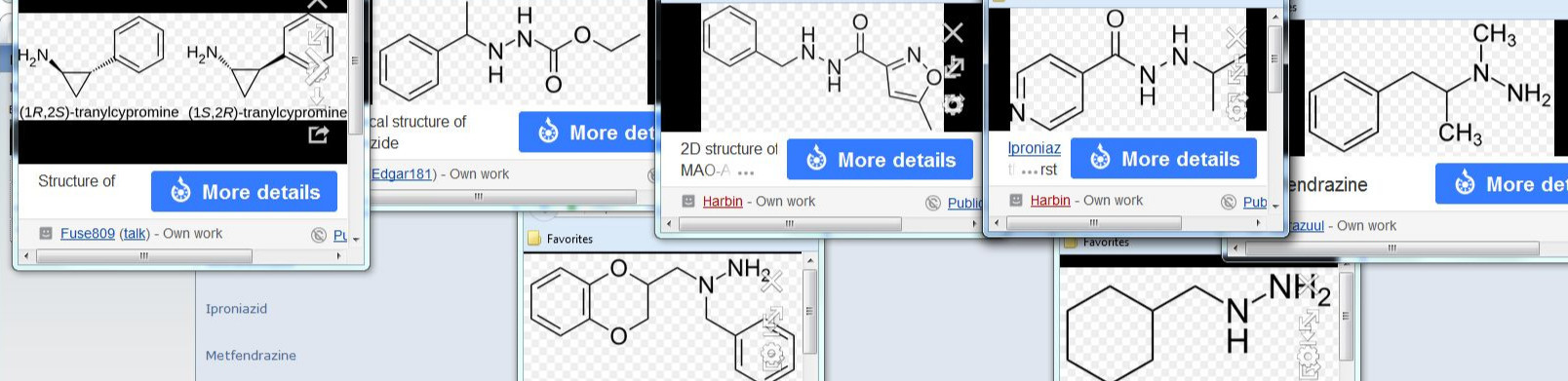The width and height of the screenshot is (1568, 381).
Task: Expand truncated caption dots after MAO-A
Action: (746, 172)
